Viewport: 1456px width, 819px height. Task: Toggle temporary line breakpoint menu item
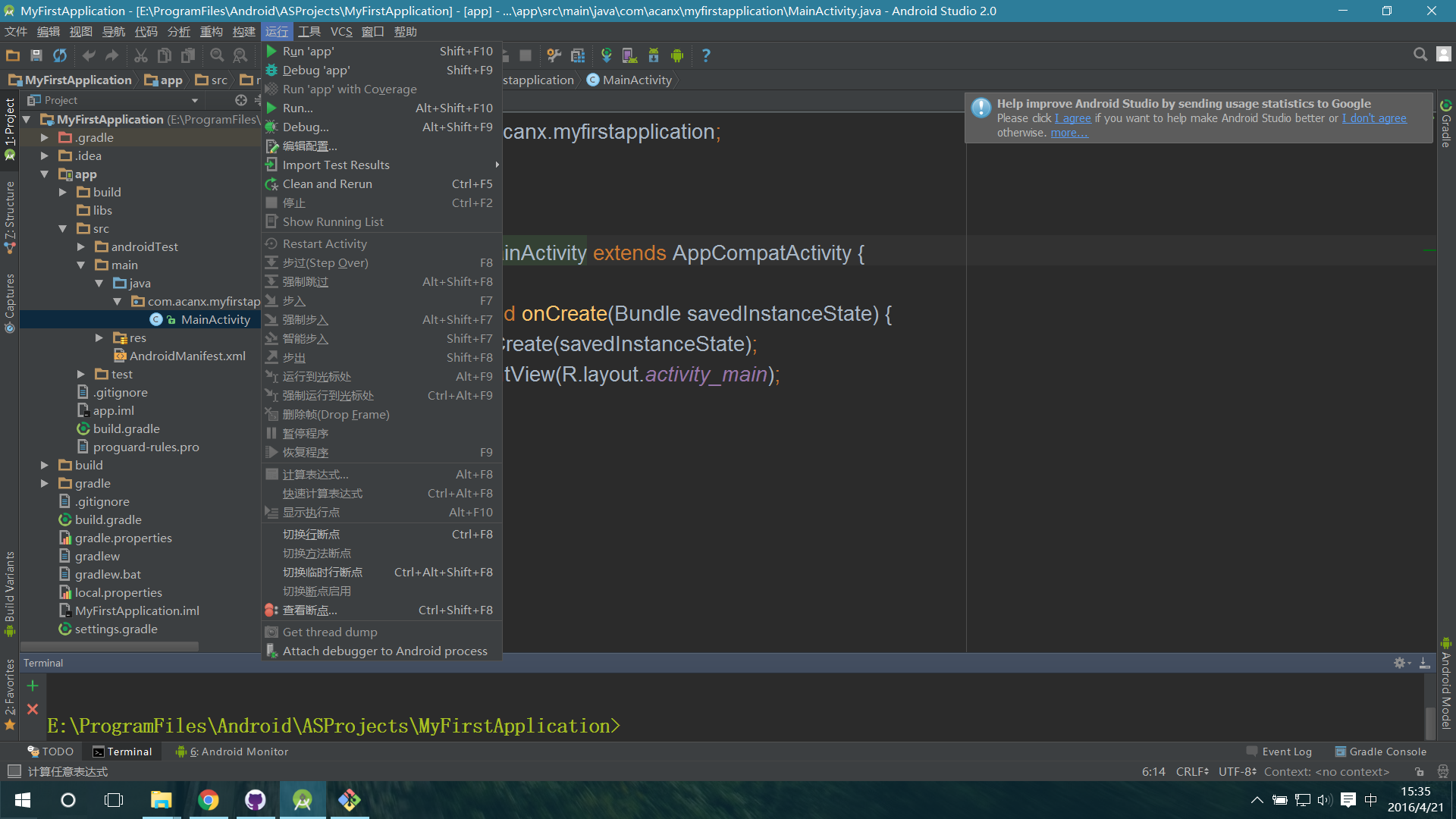322,573
